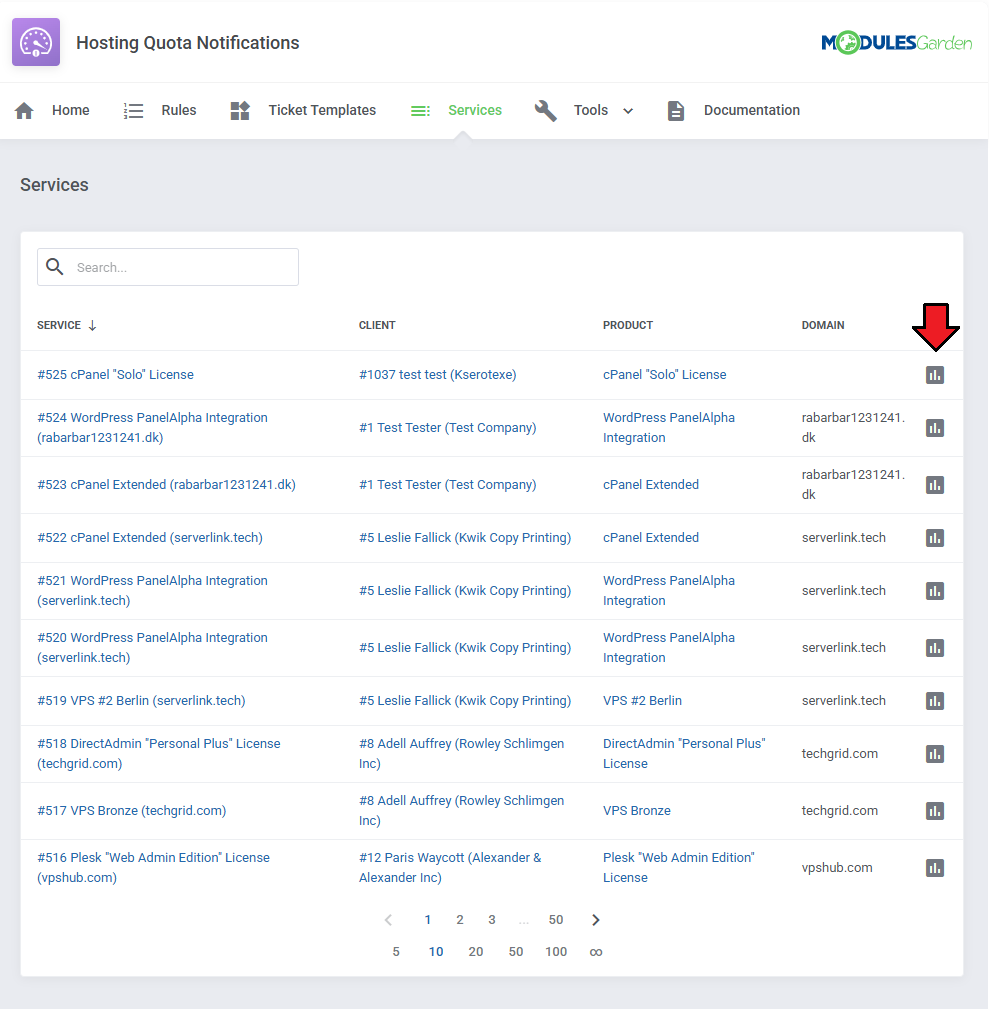Open usage chart for service #521
This screenshot has width=989, height=1009.
coord(935,591)
